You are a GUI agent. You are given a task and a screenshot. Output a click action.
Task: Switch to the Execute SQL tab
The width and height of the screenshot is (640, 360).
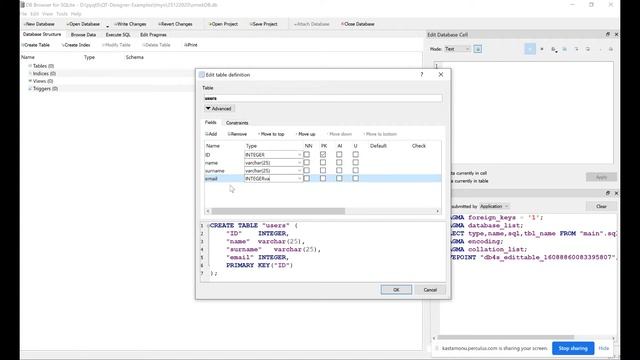[118, 35]
